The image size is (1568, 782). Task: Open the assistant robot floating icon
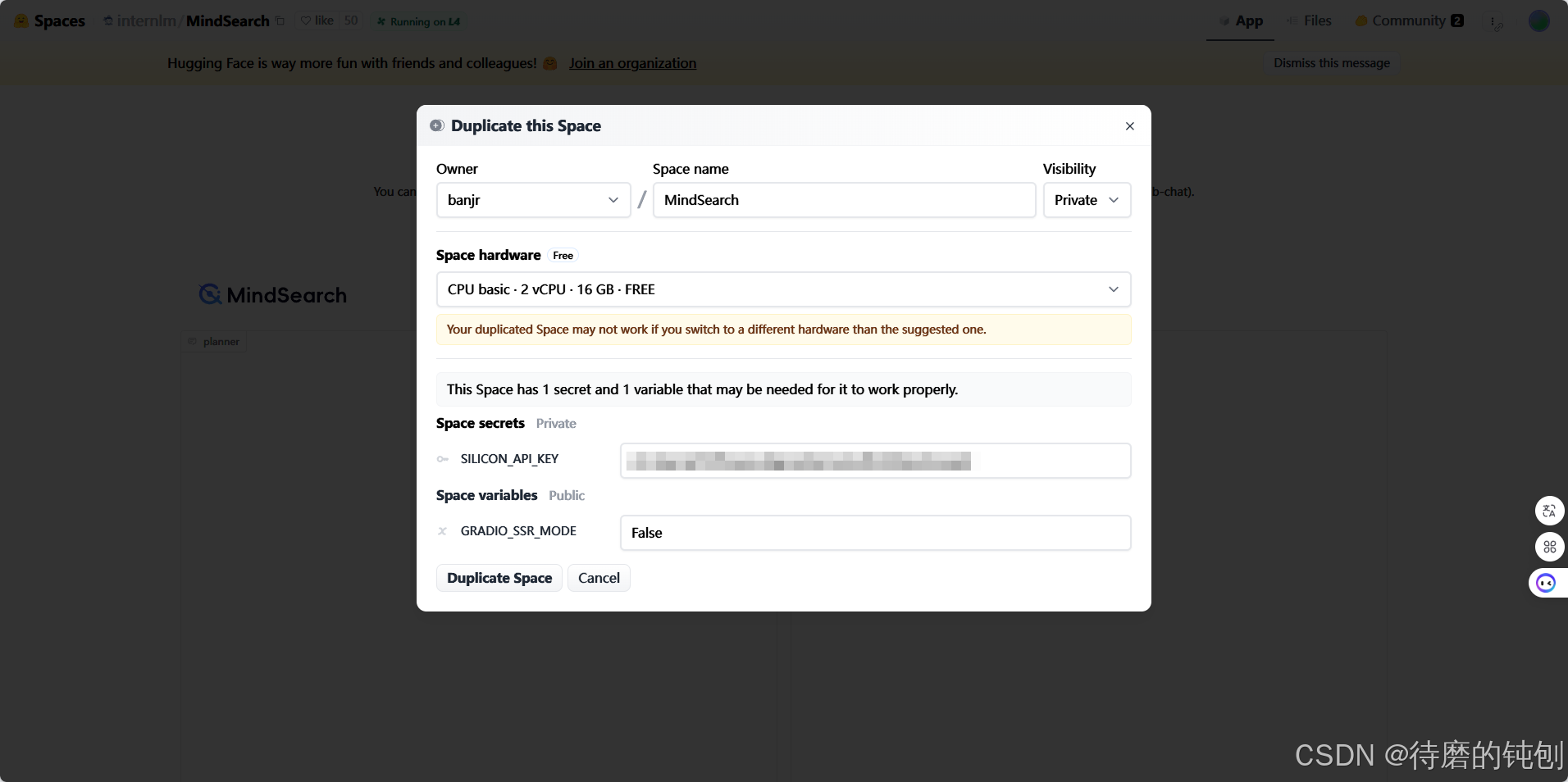tap(1546, 583)
